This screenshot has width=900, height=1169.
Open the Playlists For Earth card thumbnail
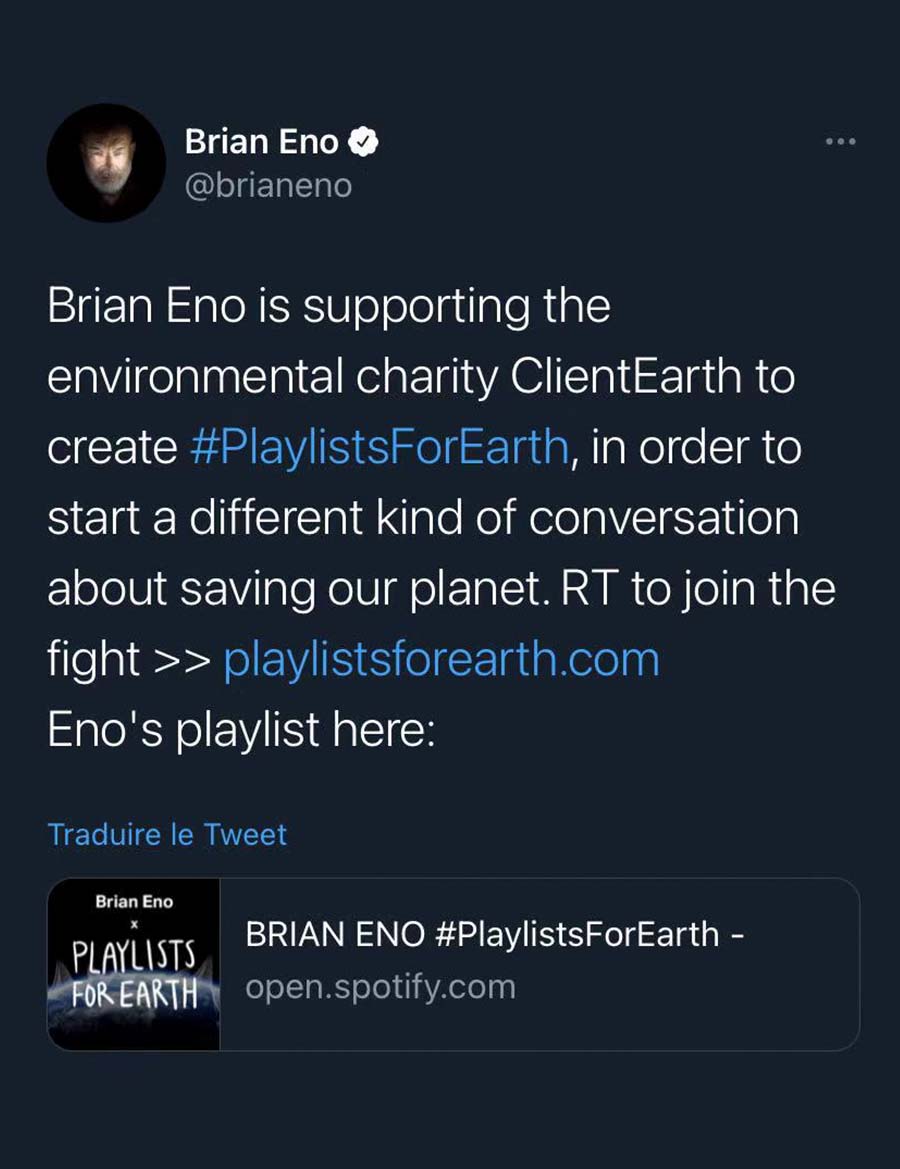point(134,964)
